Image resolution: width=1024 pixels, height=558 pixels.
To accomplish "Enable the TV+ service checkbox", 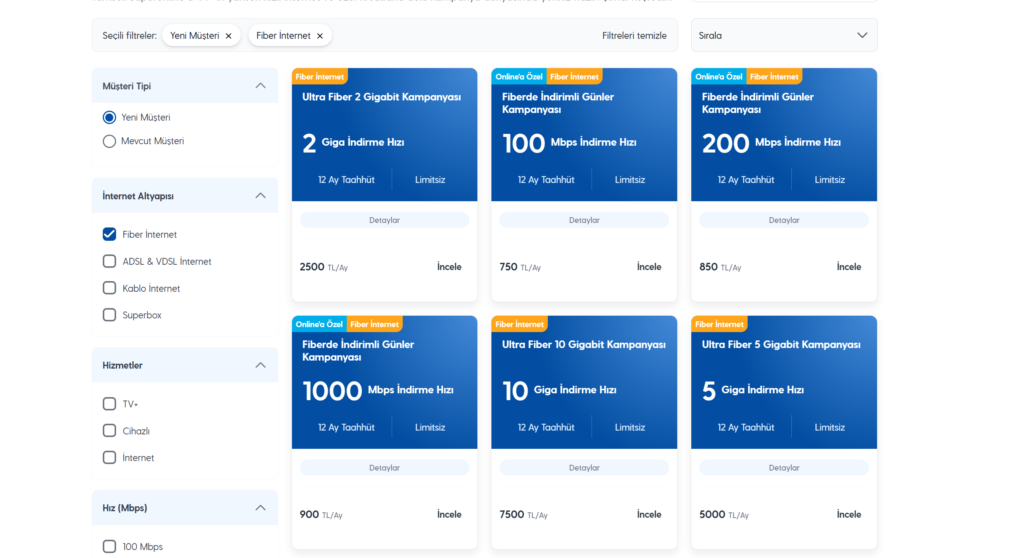I will coord(110,404).
